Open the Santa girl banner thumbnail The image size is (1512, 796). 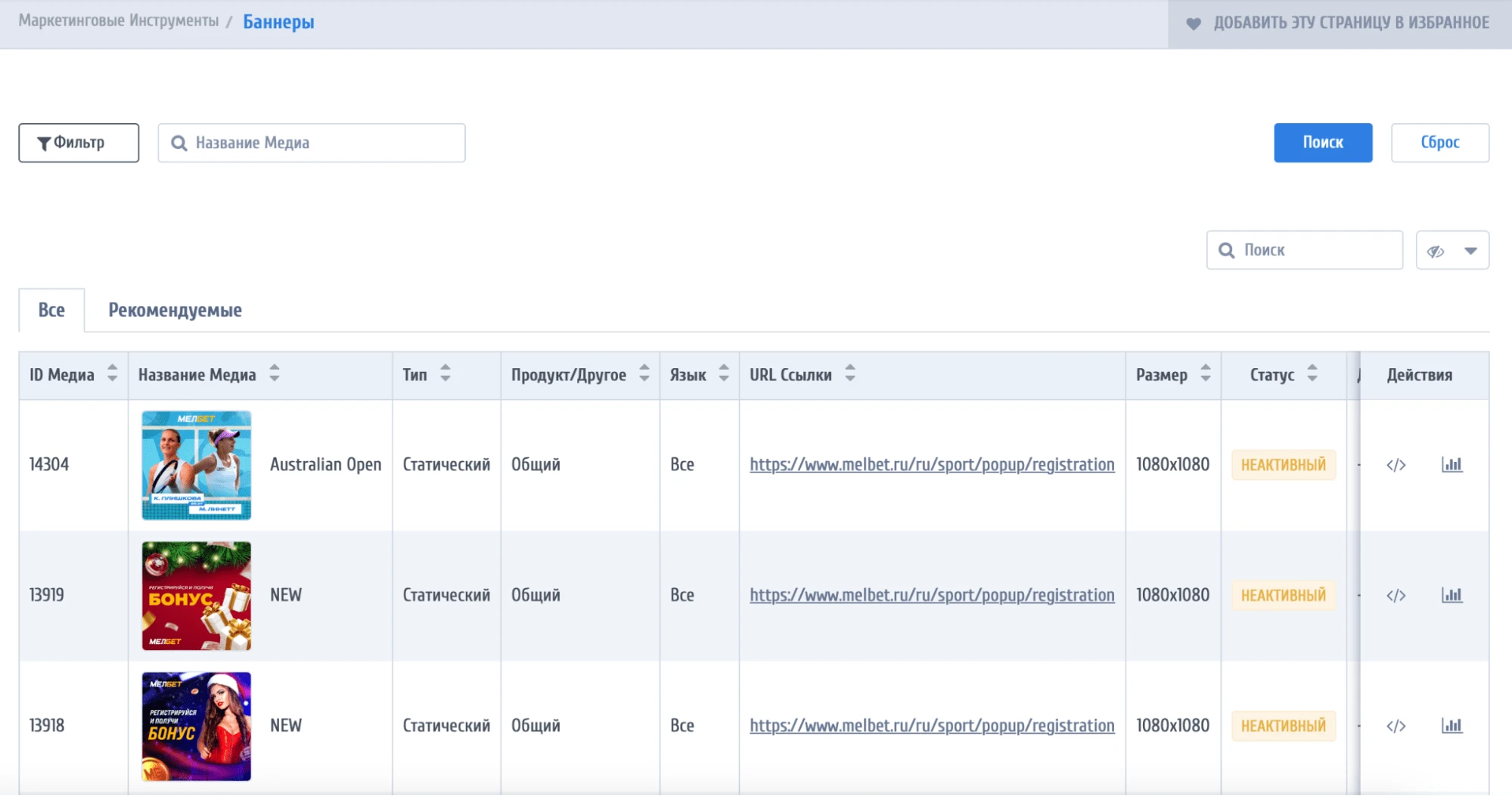[197, 726]
